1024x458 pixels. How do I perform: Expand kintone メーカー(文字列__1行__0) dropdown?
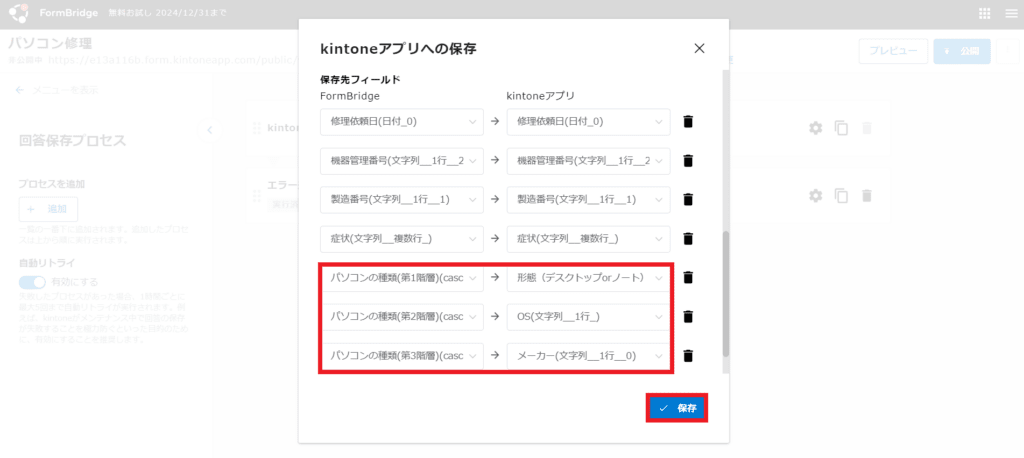tap(587, 355)
